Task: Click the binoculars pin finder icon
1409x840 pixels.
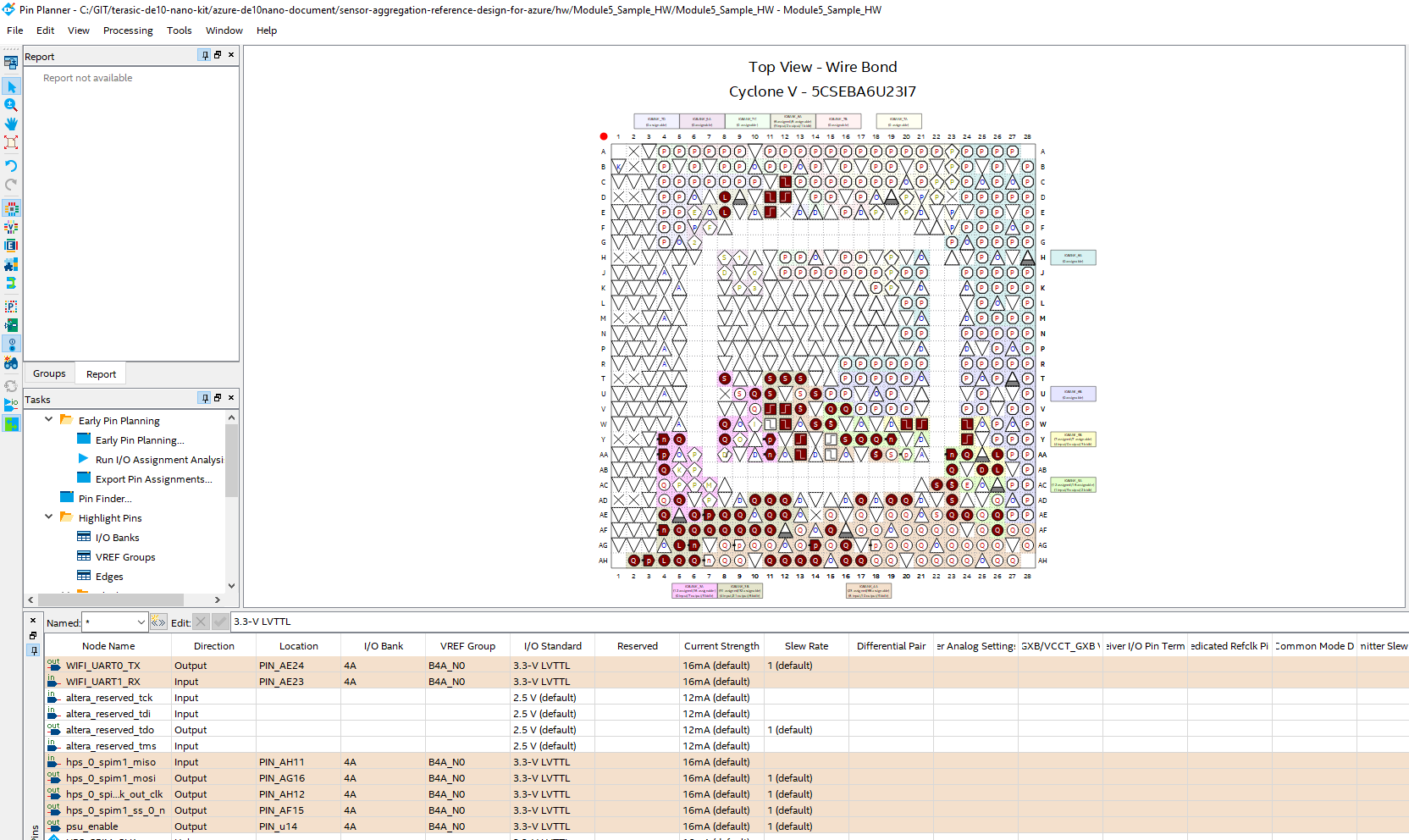Action: coord(11,363)
